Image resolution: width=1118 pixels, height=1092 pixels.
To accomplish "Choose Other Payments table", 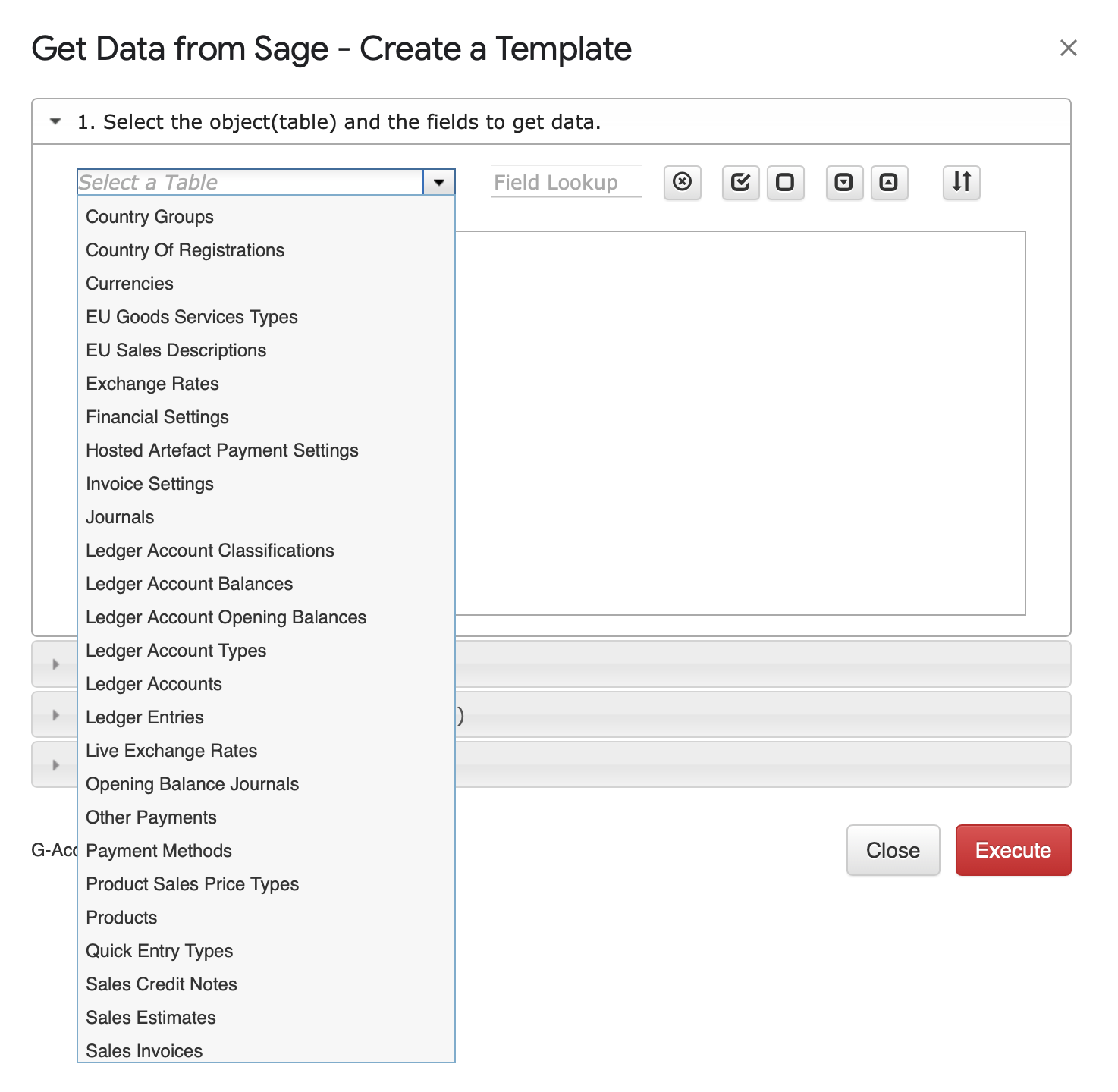I will coord(265,817).
